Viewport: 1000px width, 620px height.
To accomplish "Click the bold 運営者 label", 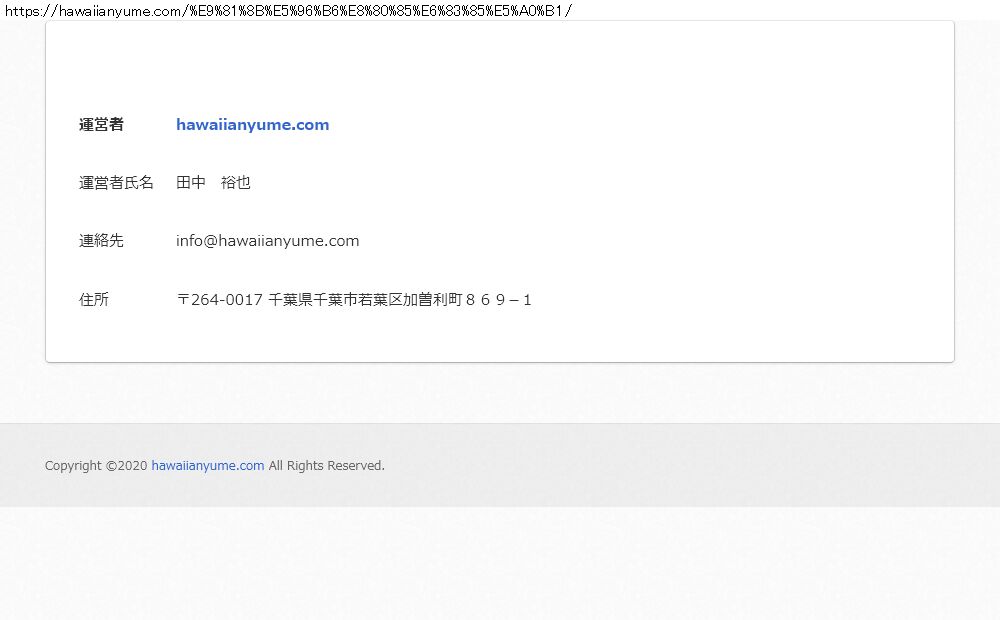I will pos(101,124).
